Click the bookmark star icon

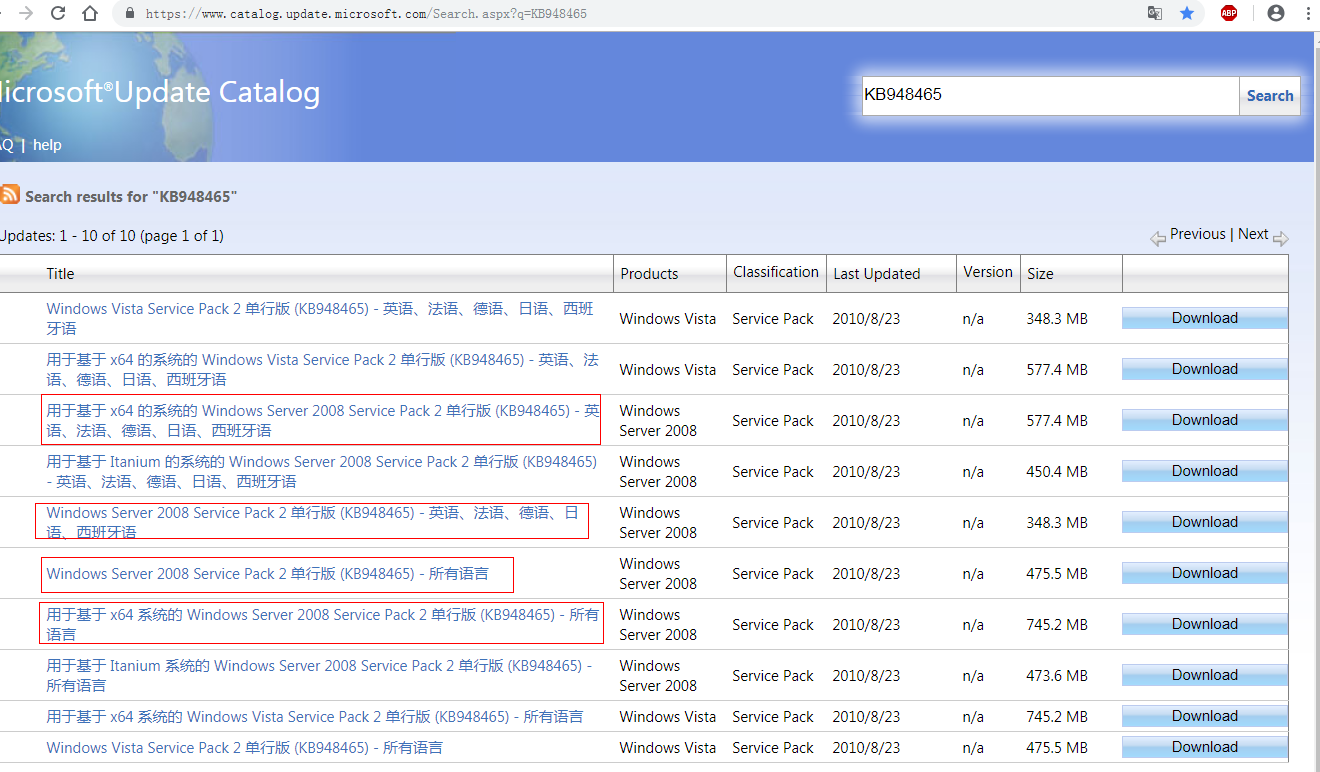point(1187,13)
